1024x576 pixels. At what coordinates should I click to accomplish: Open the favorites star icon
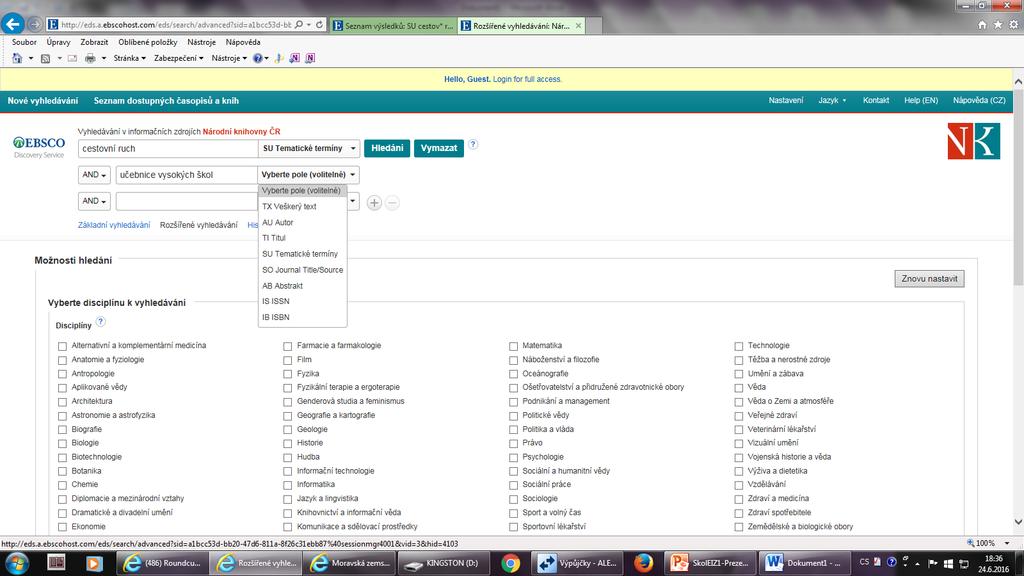click(998, 25)
